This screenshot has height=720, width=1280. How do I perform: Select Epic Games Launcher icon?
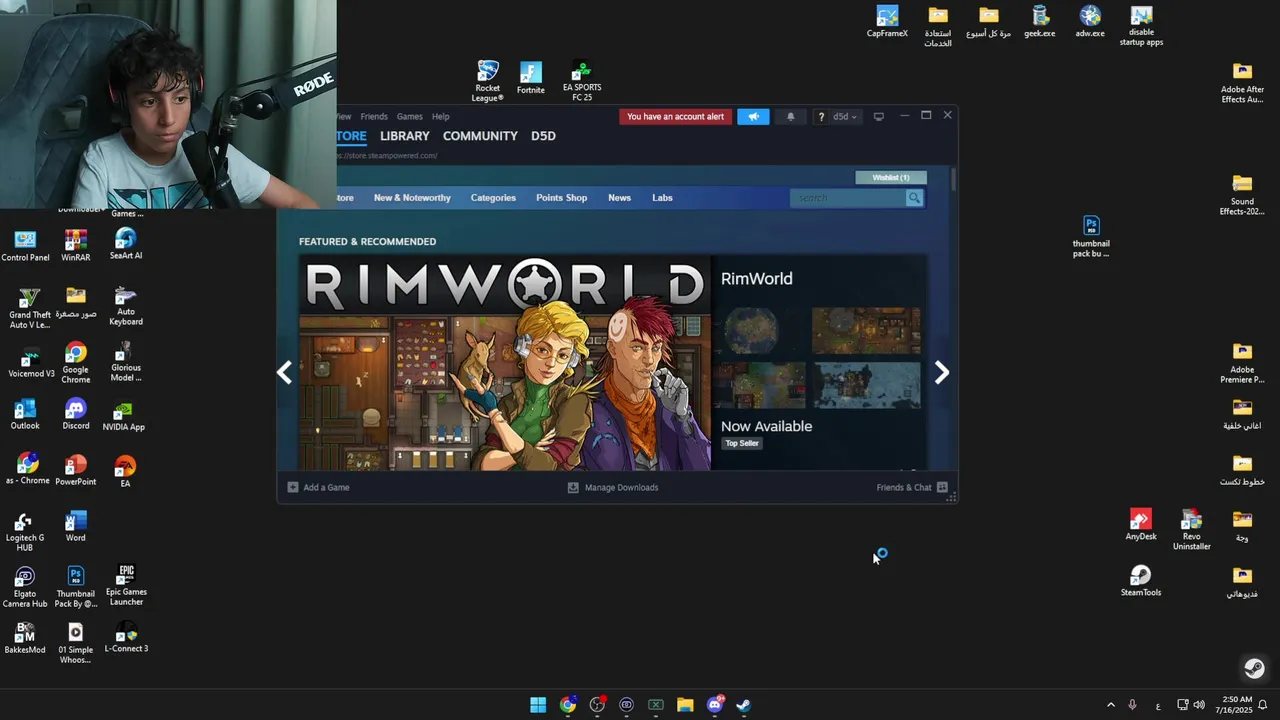126,585
